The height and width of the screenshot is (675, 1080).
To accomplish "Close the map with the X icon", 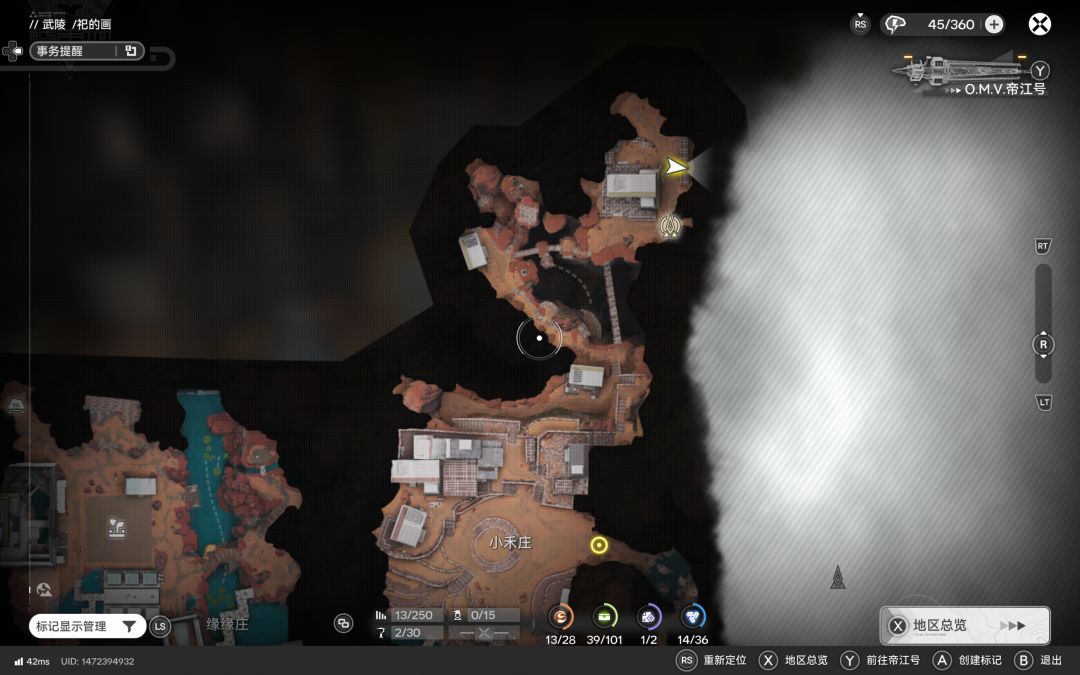I will point(1039,25).
